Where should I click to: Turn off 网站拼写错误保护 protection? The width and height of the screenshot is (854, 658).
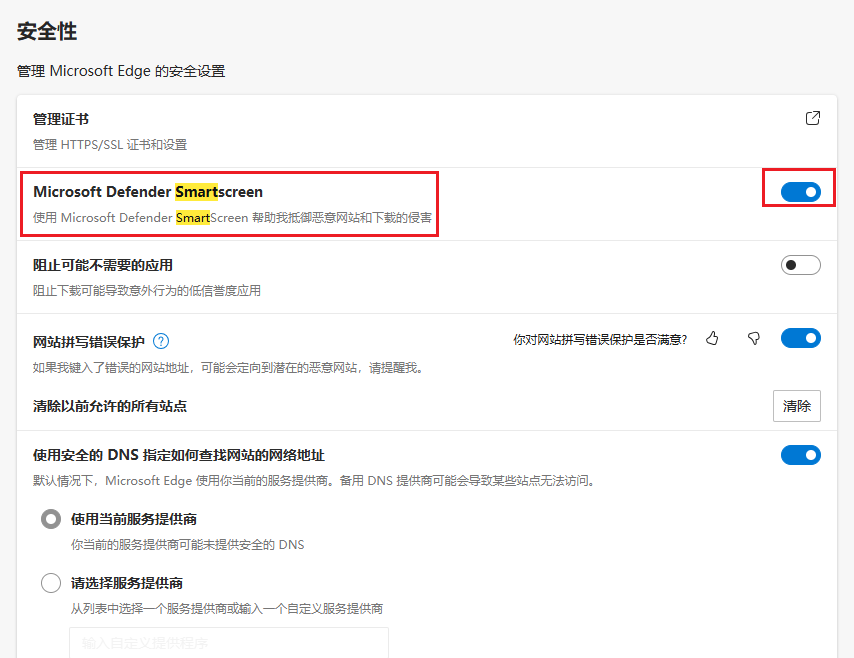[800, 338]
